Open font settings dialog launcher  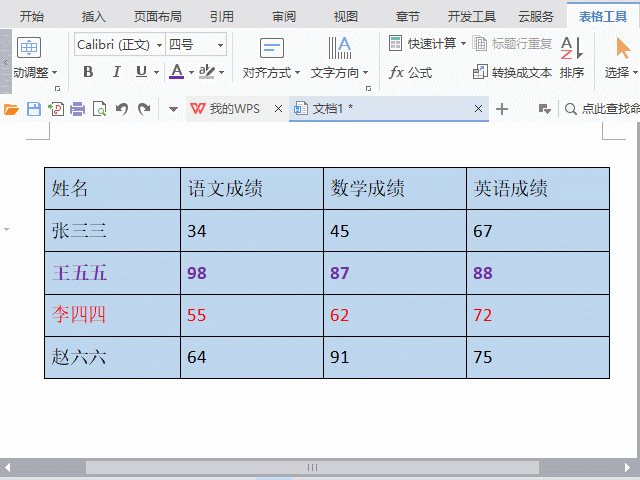[58, 88]
